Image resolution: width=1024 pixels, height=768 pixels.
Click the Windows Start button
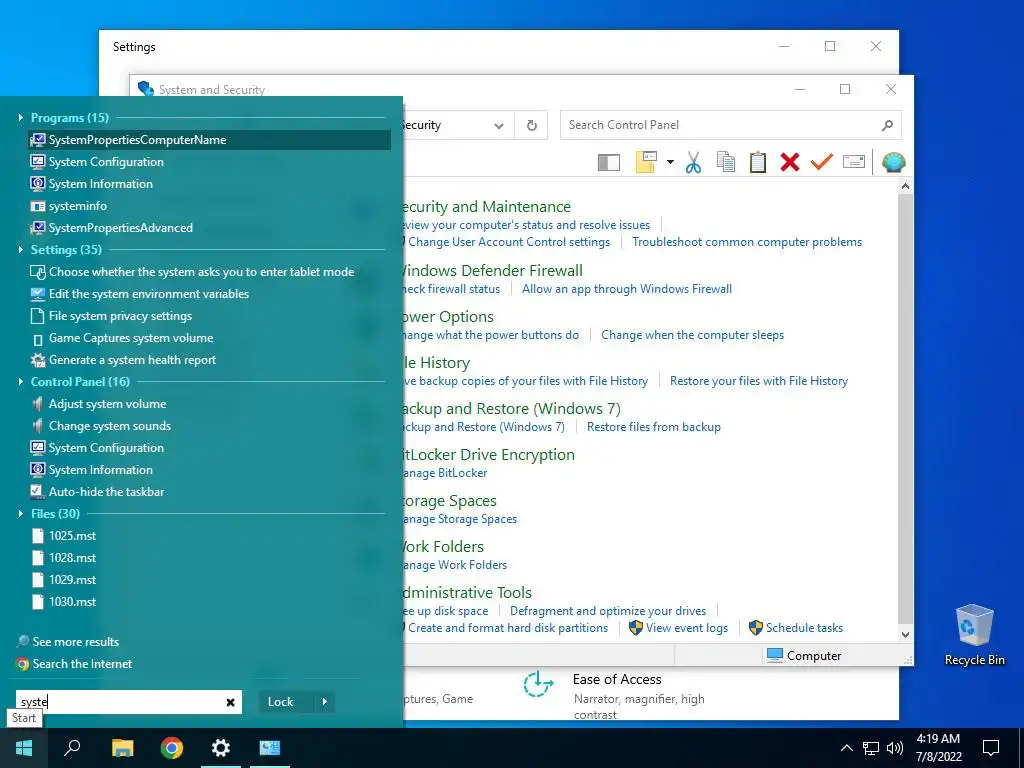pyautogui.click(x=24, y=748)
